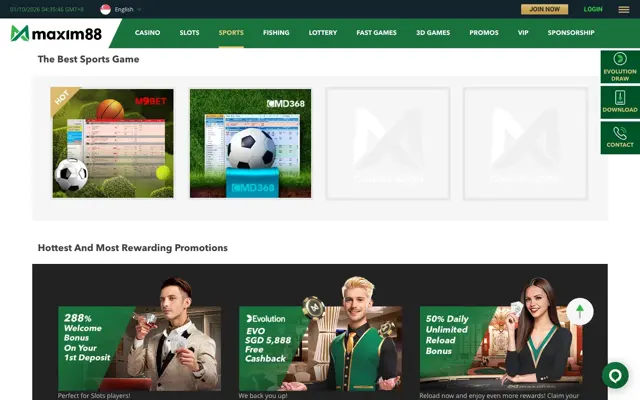This screenshot has width=640, height=400.
Task: Go to the PROMOS page
Action: coord(484,33)
